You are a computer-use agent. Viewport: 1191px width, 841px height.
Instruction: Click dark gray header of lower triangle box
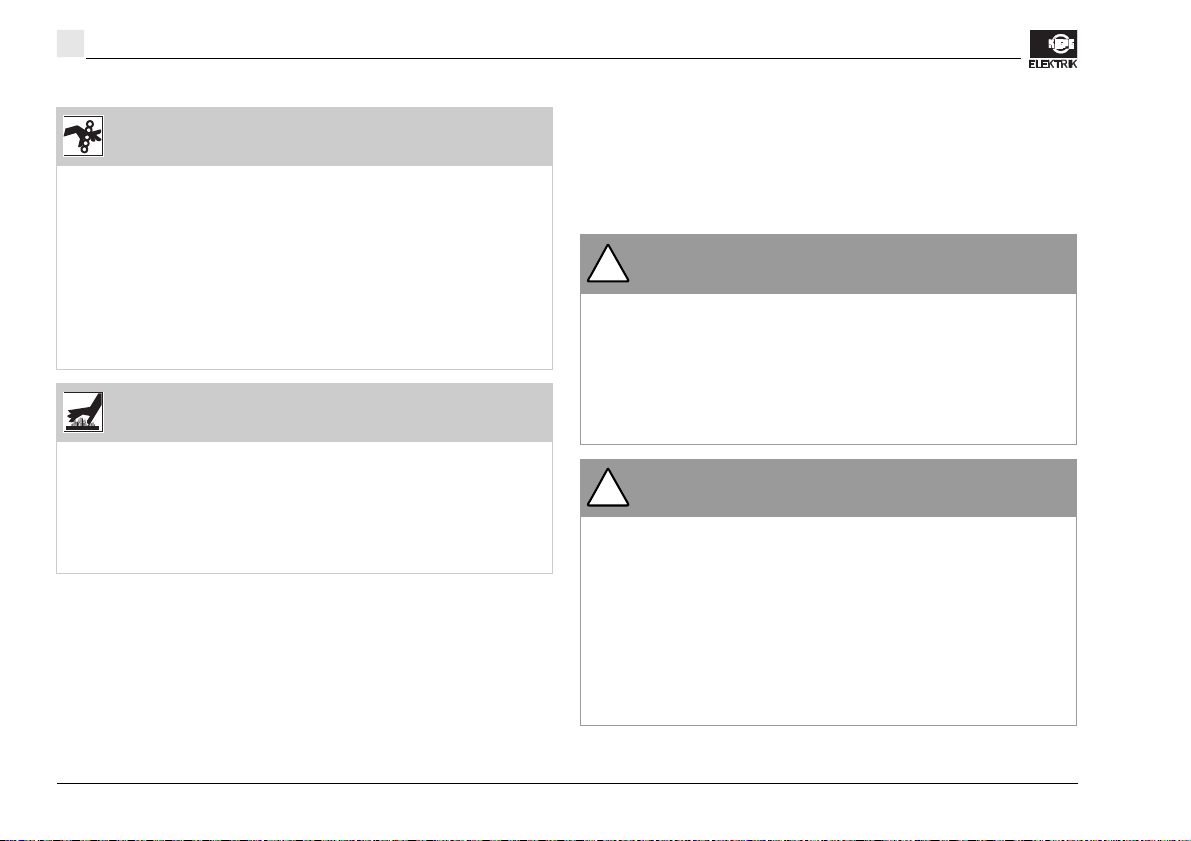(828, 488)
